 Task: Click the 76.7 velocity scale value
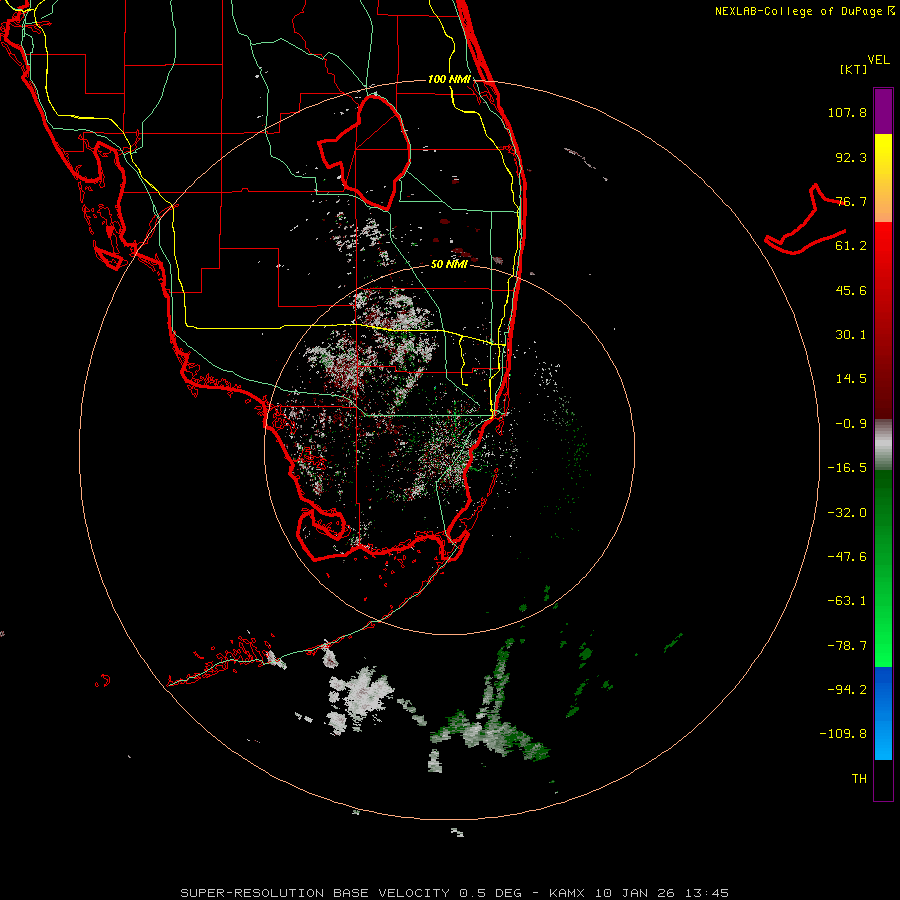pos(851,201)
